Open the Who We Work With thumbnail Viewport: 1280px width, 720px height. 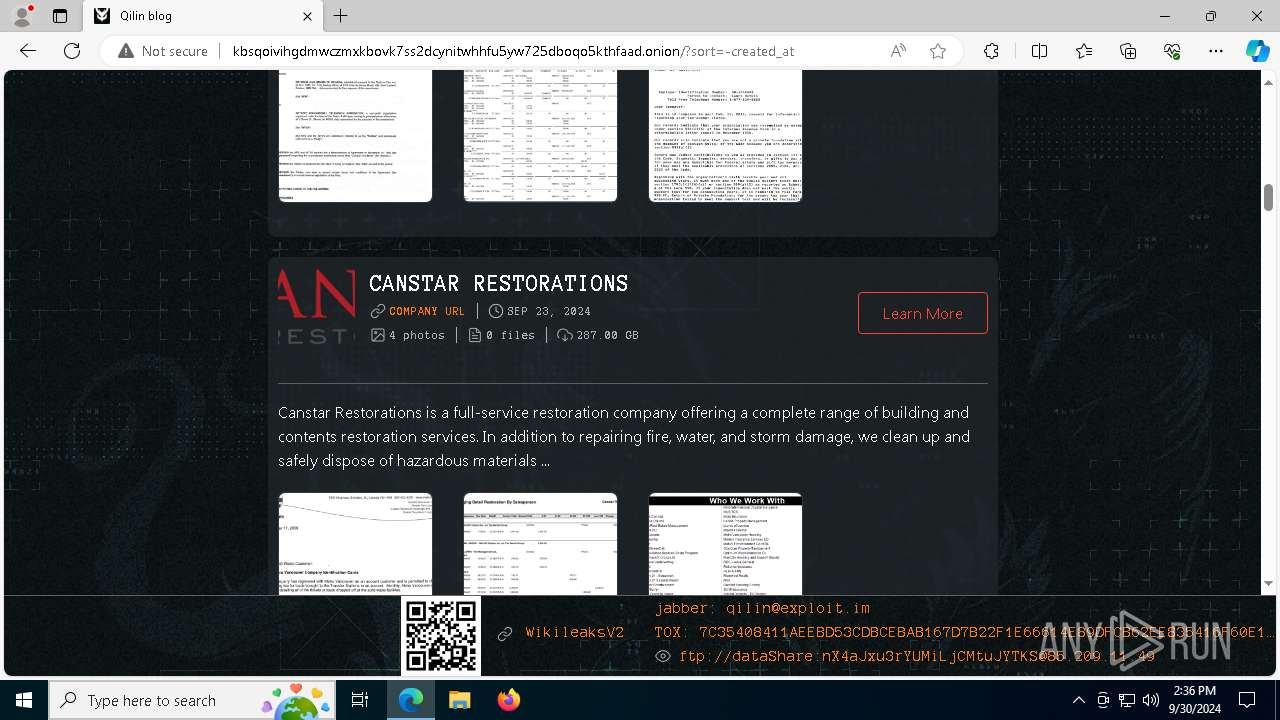pyautogui.click(x=725, y=544)
